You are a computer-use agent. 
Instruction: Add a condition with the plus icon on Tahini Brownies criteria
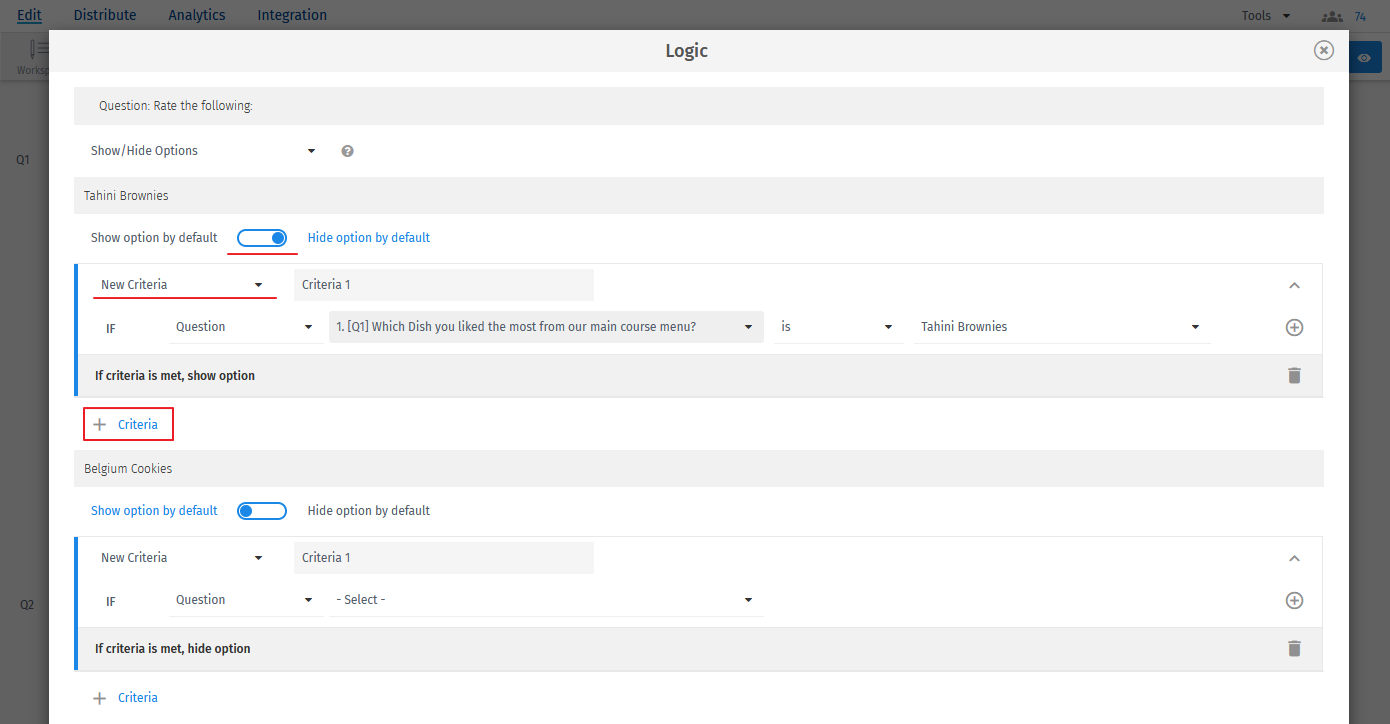click(1294, 327)
